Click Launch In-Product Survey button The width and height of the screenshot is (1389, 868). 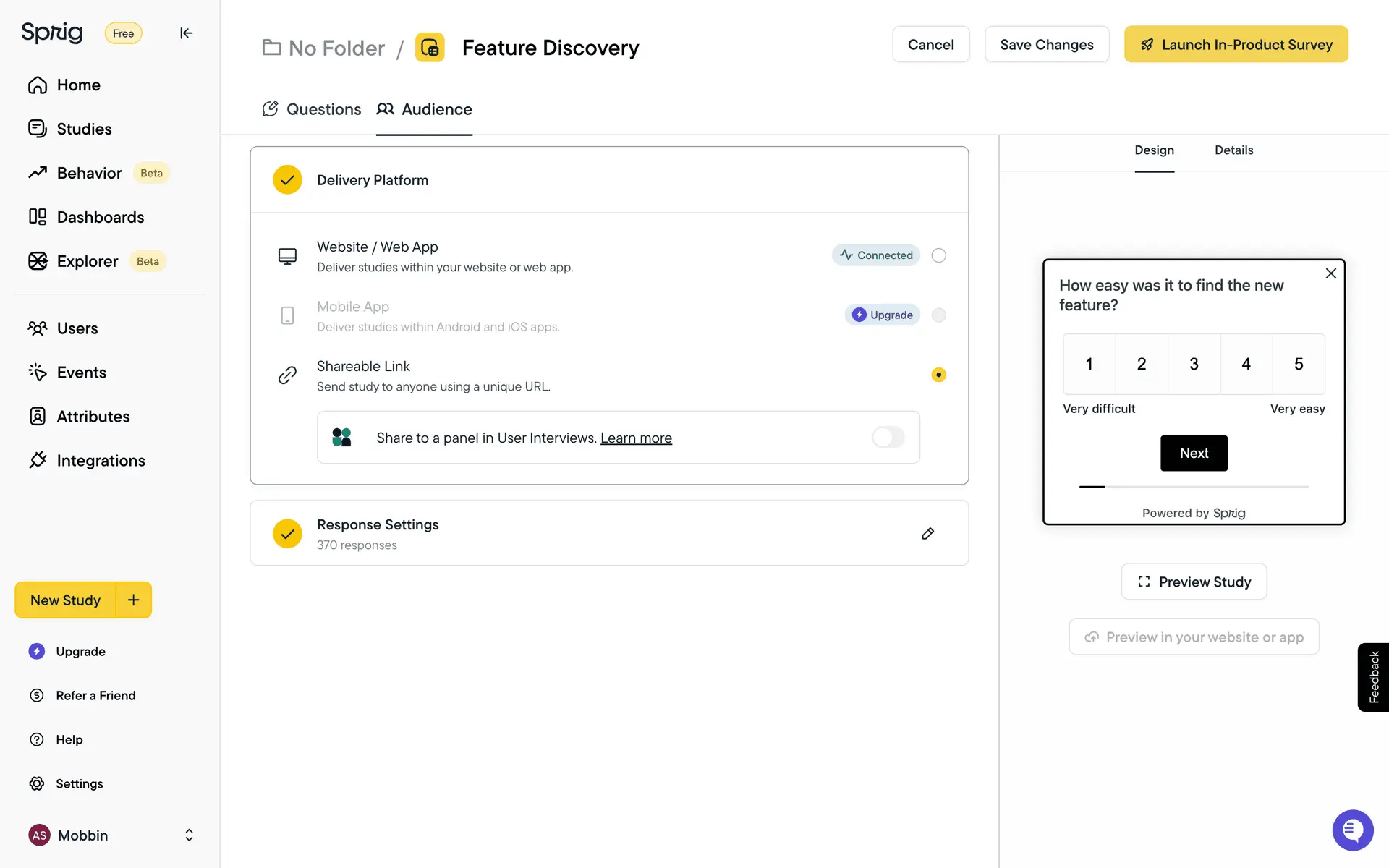1236,45
